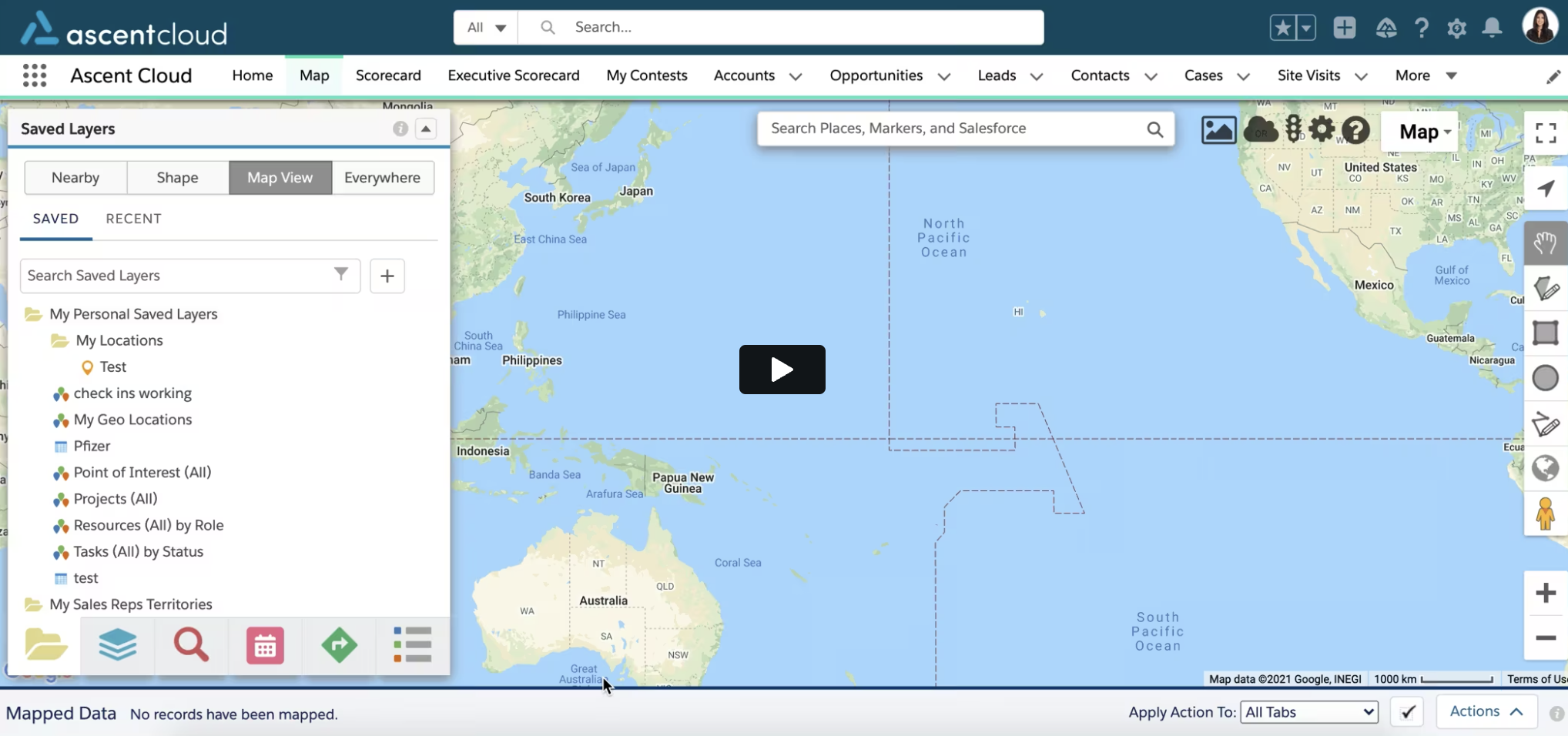Activate the Street View pegman

[x=1546, y=514]
